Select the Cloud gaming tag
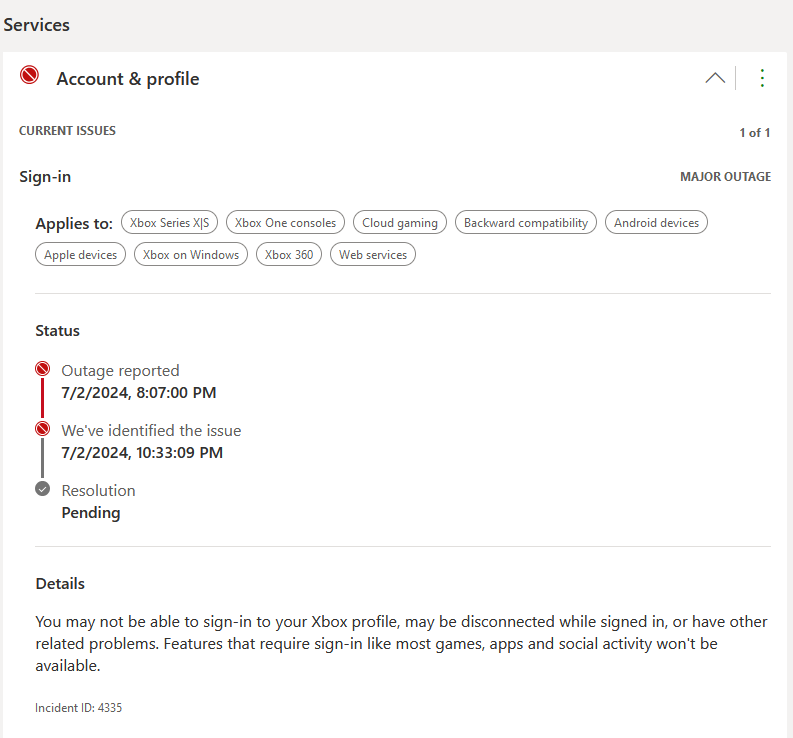This screenshot has width=793, height=738. pos(400,223)
